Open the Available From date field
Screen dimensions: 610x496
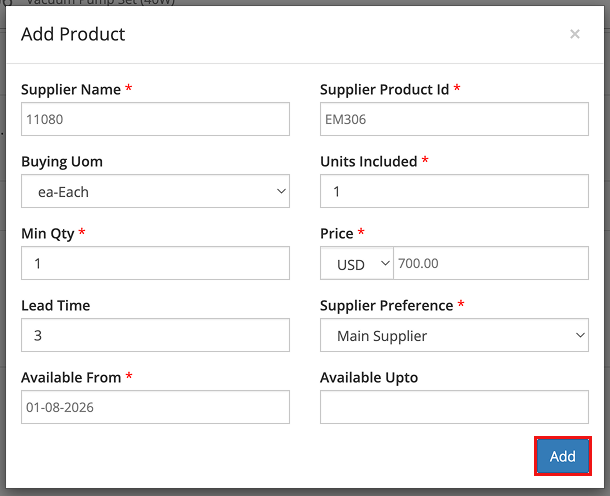[x=155, y=408]
